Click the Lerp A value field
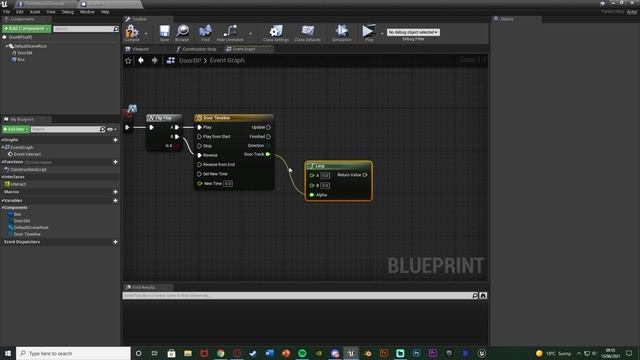Viewport: 640px width, 360px height. pos(325,176)
